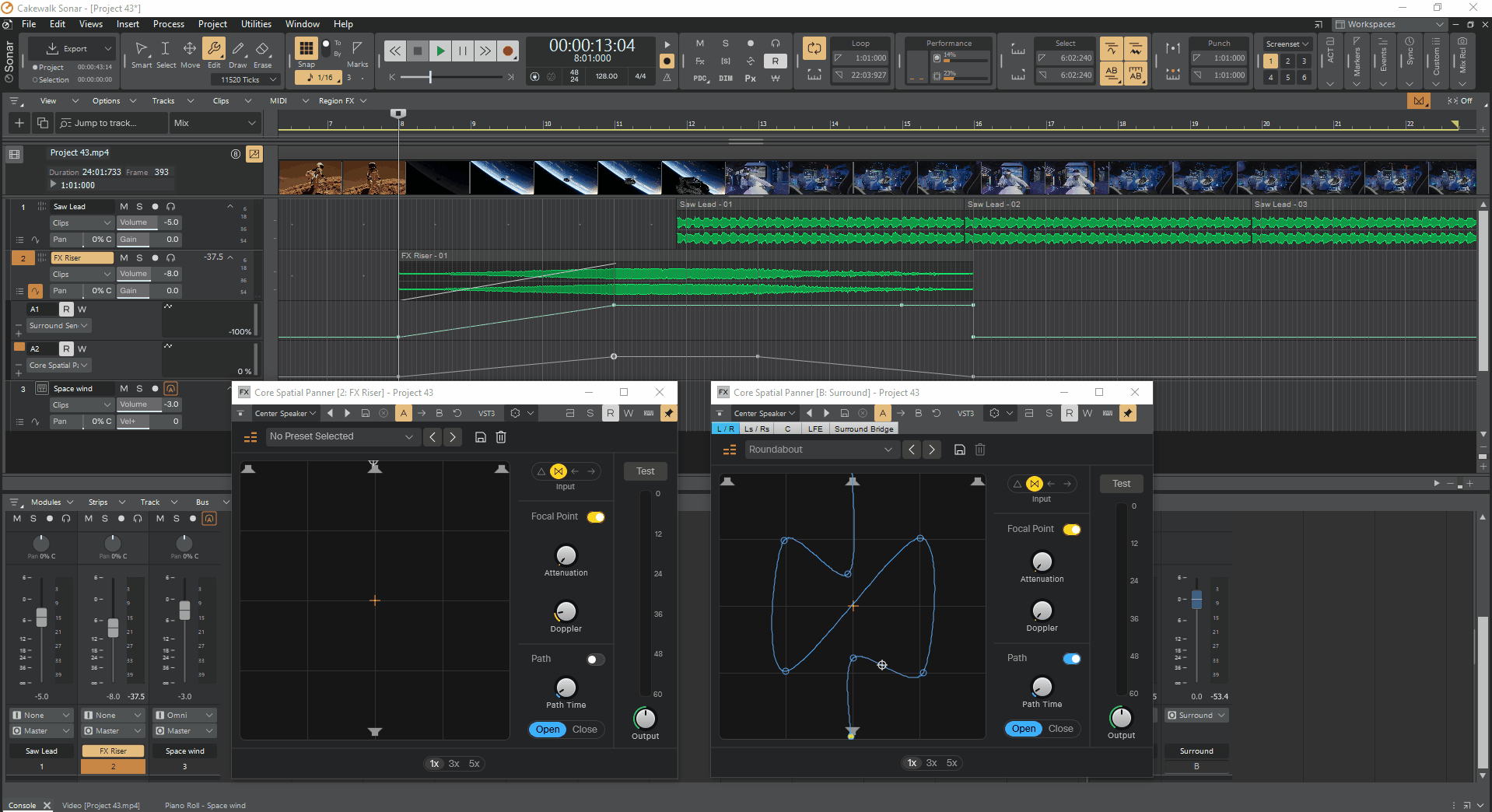Open the Roundabout preset dropdown
This screenshot has width=1492, height=812.
(820, 450)
